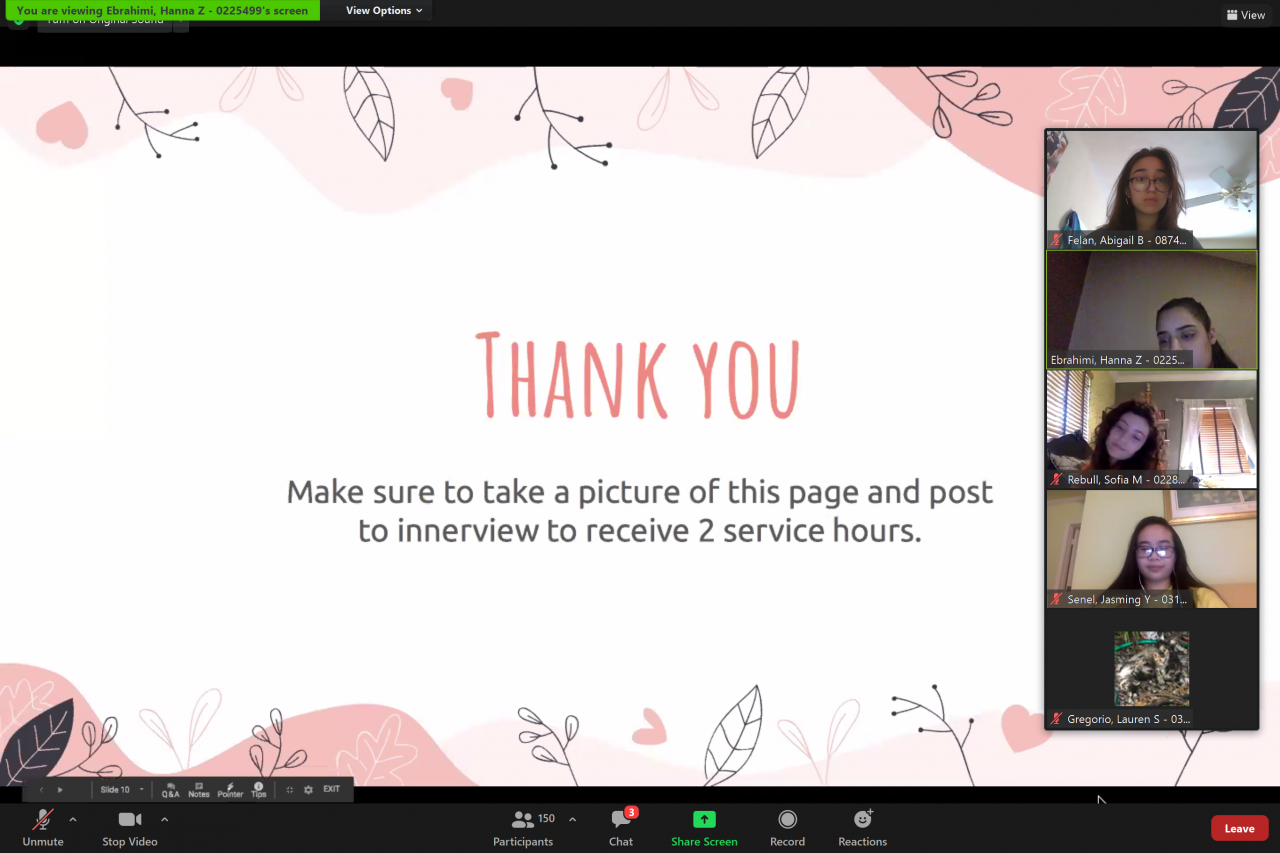Click the muted mic icon on Senel's tile
The width and height of the screenshot is (1280, 853).
(1056, 600)
